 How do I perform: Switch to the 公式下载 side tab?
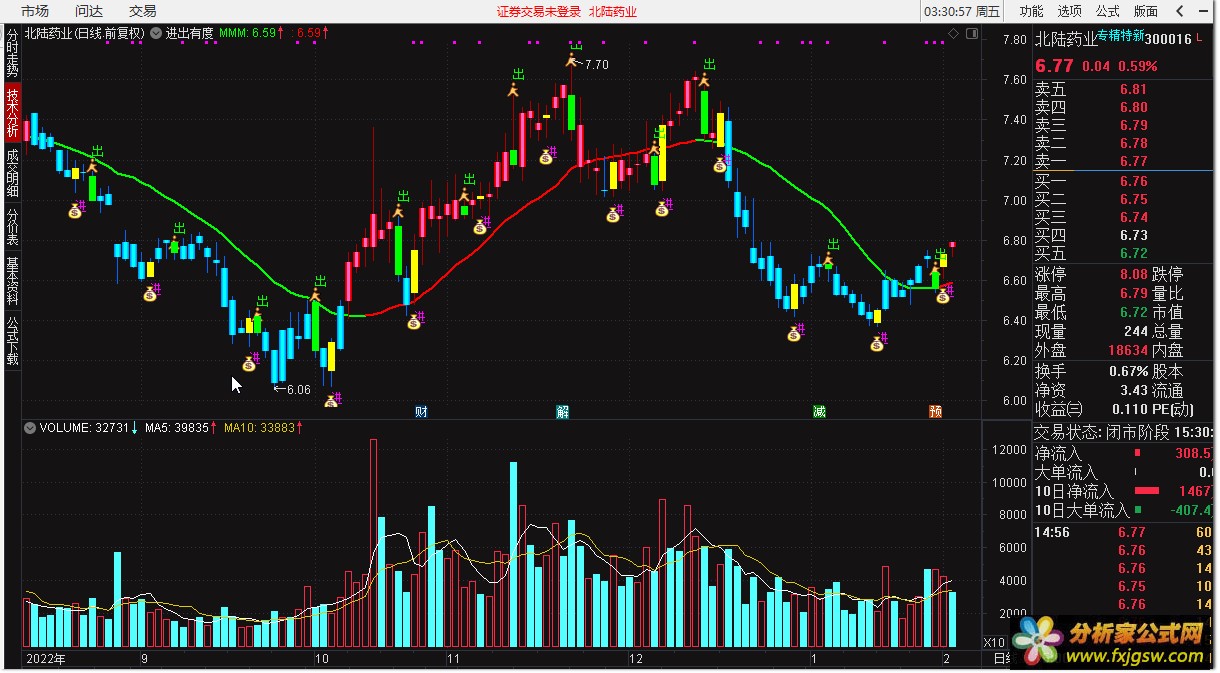(12, 340)
